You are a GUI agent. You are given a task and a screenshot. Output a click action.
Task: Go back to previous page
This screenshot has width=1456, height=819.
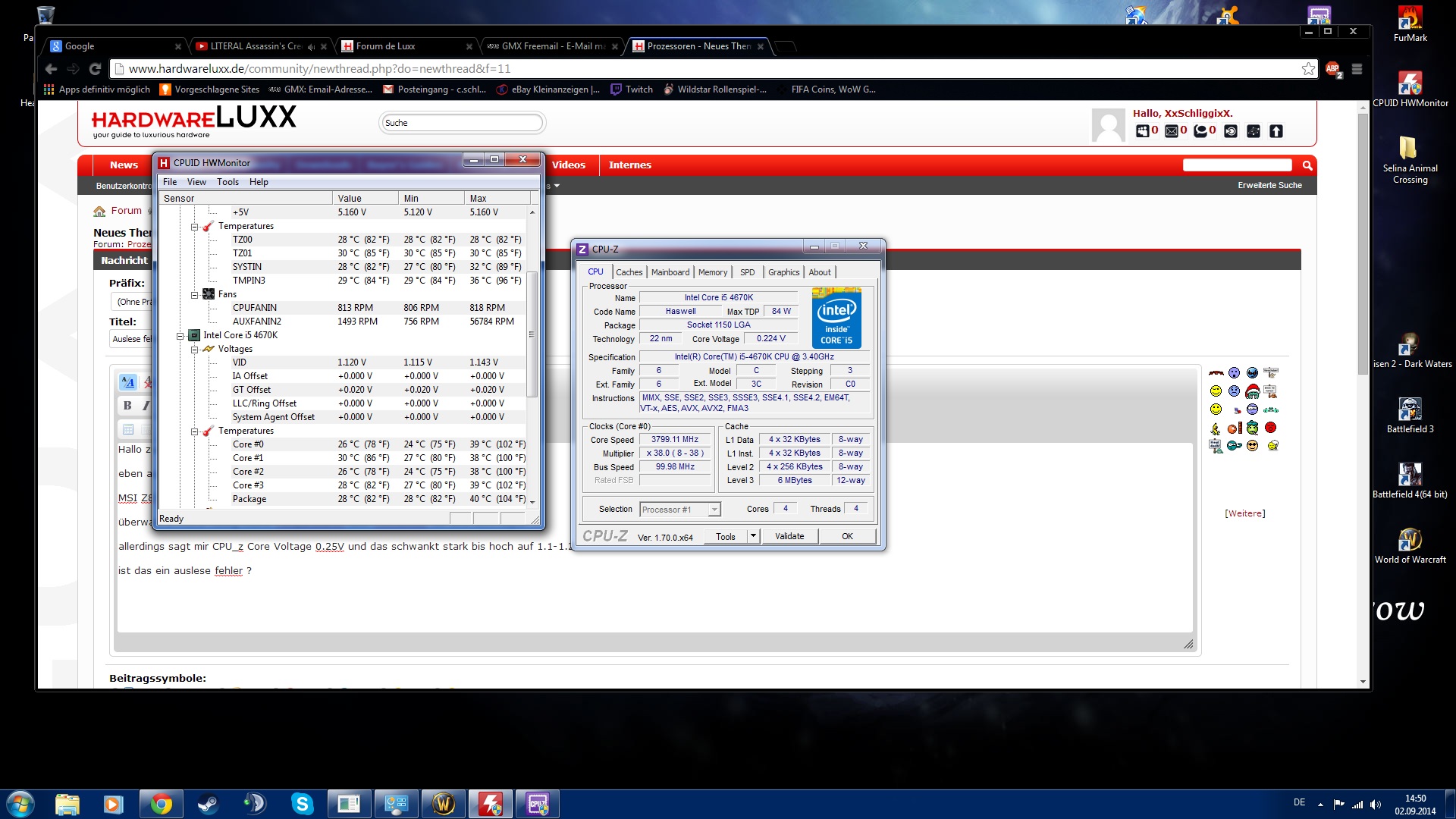click(51, 69)
